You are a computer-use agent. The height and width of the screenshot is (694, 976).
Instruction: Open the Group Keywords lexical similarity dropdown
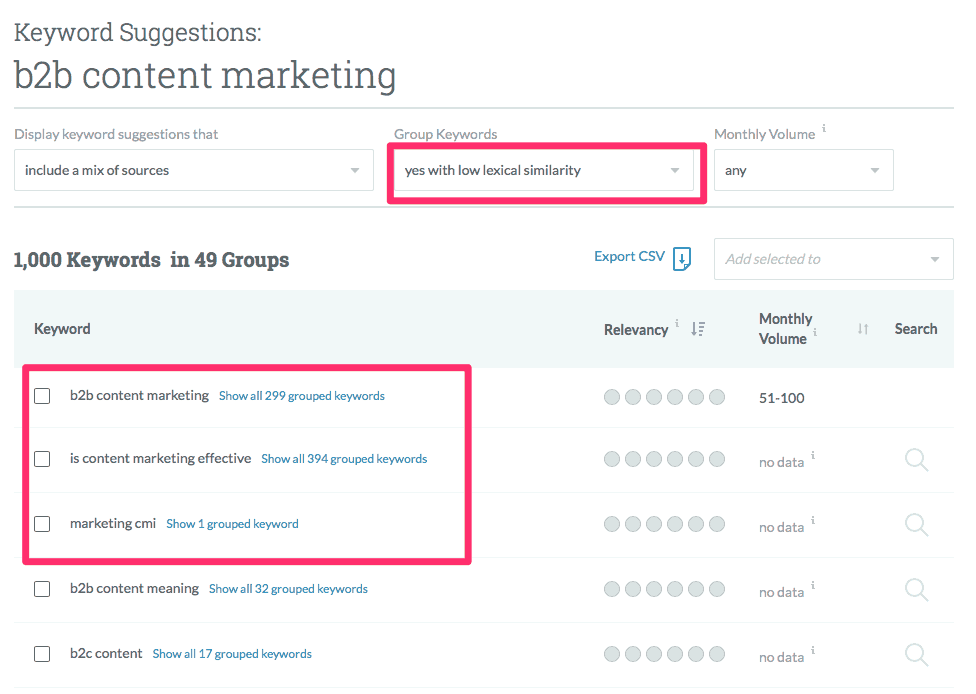544,170
